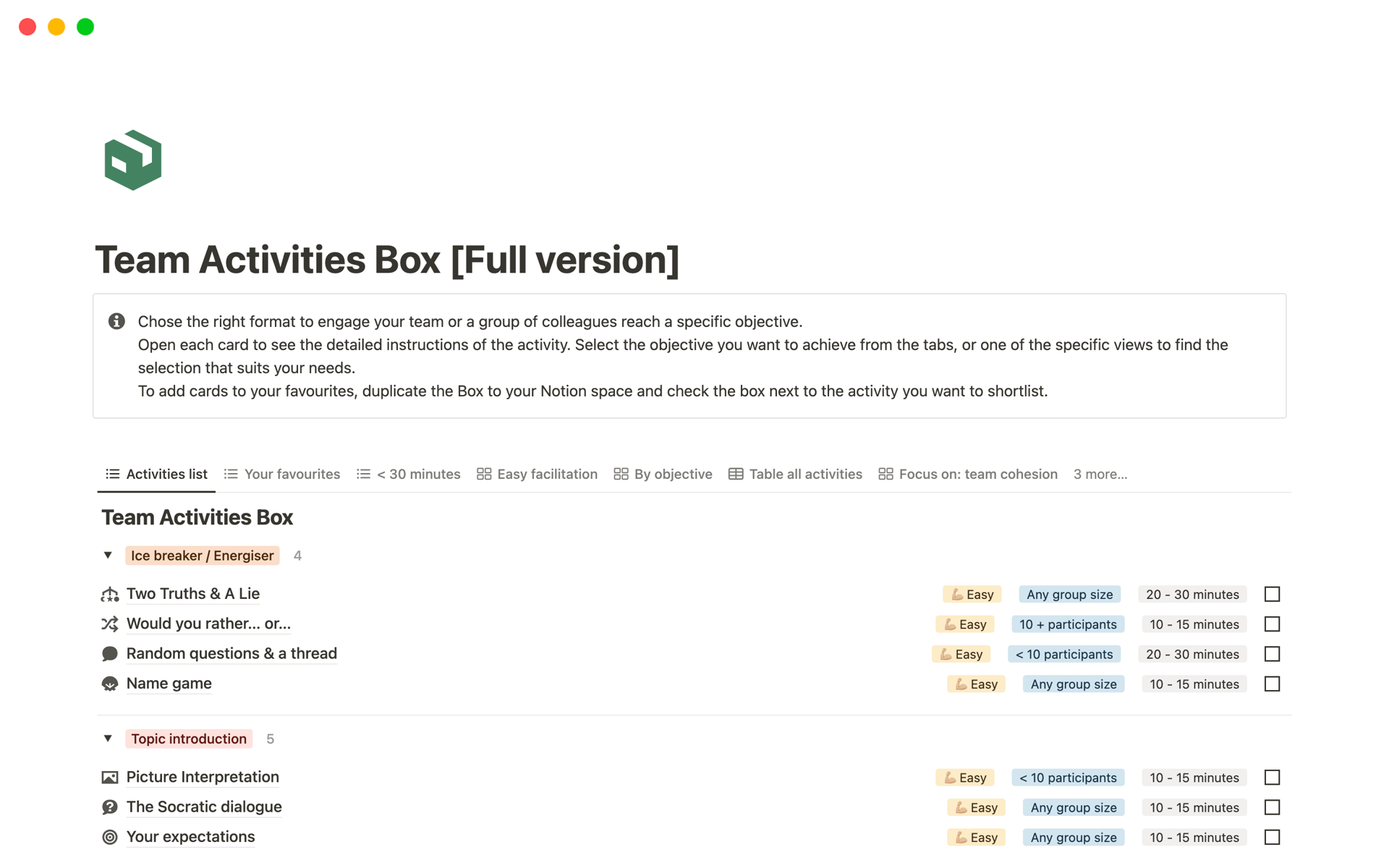Click the target icon for Your expectations

pyautogui.click(x=110, y=838)
